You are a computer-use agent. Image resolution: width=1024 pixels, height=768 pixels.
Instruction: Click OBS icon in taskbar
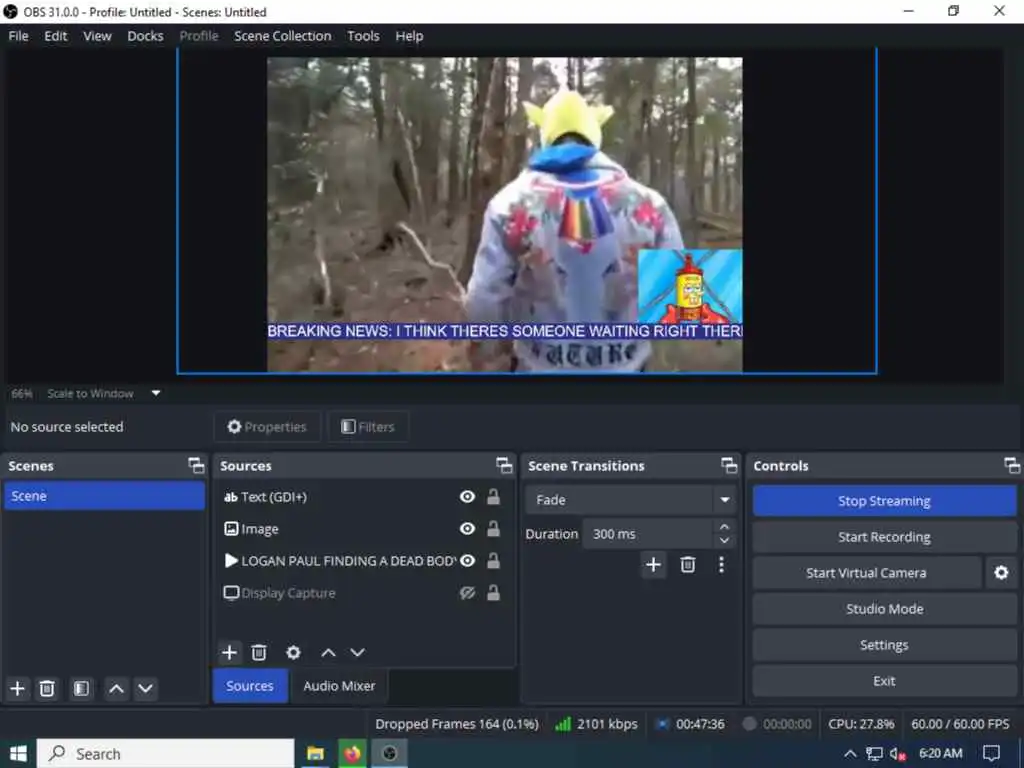[x=390, y=754]
